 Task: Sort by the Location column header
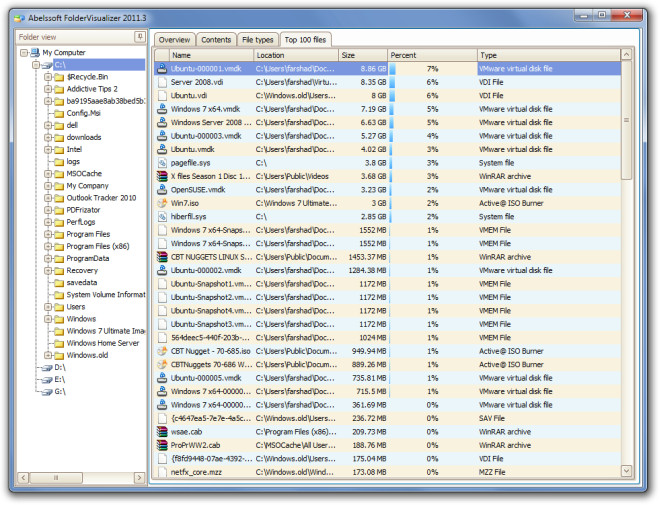[296, 55]
